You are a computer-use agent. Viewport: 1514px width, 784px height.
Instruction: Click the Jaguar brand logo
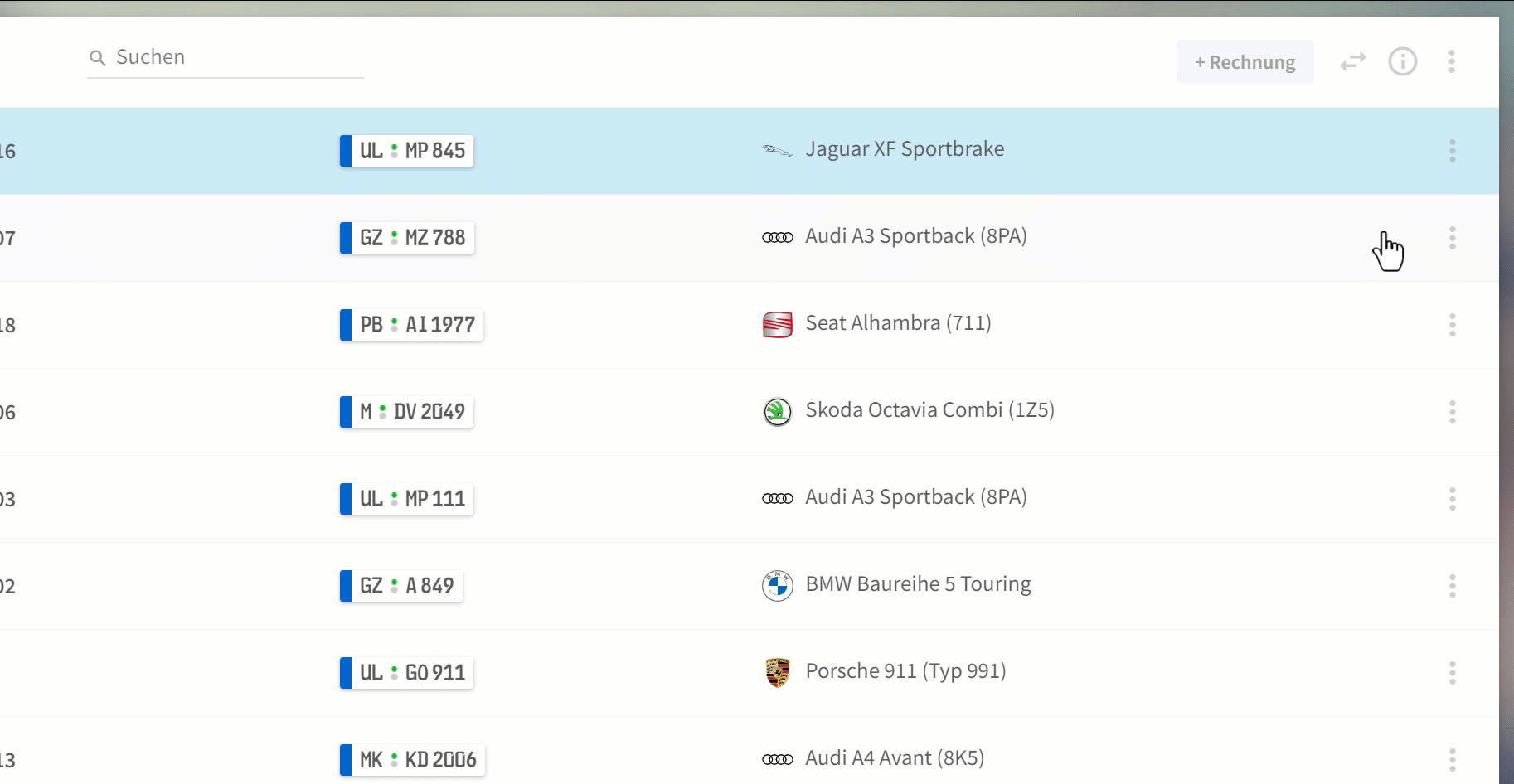tap(778, 150)
